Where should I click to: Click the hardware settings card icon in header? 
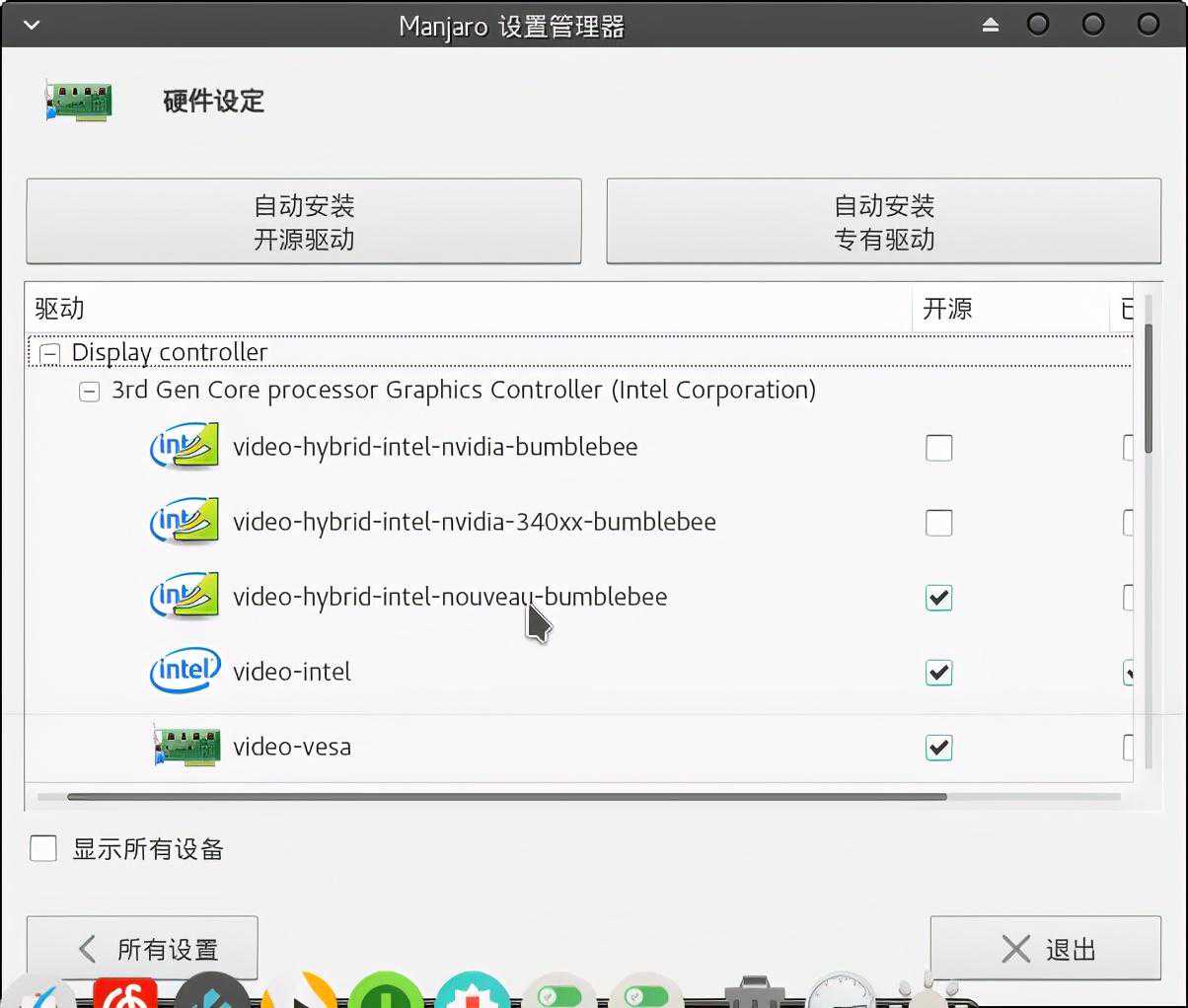79,102
